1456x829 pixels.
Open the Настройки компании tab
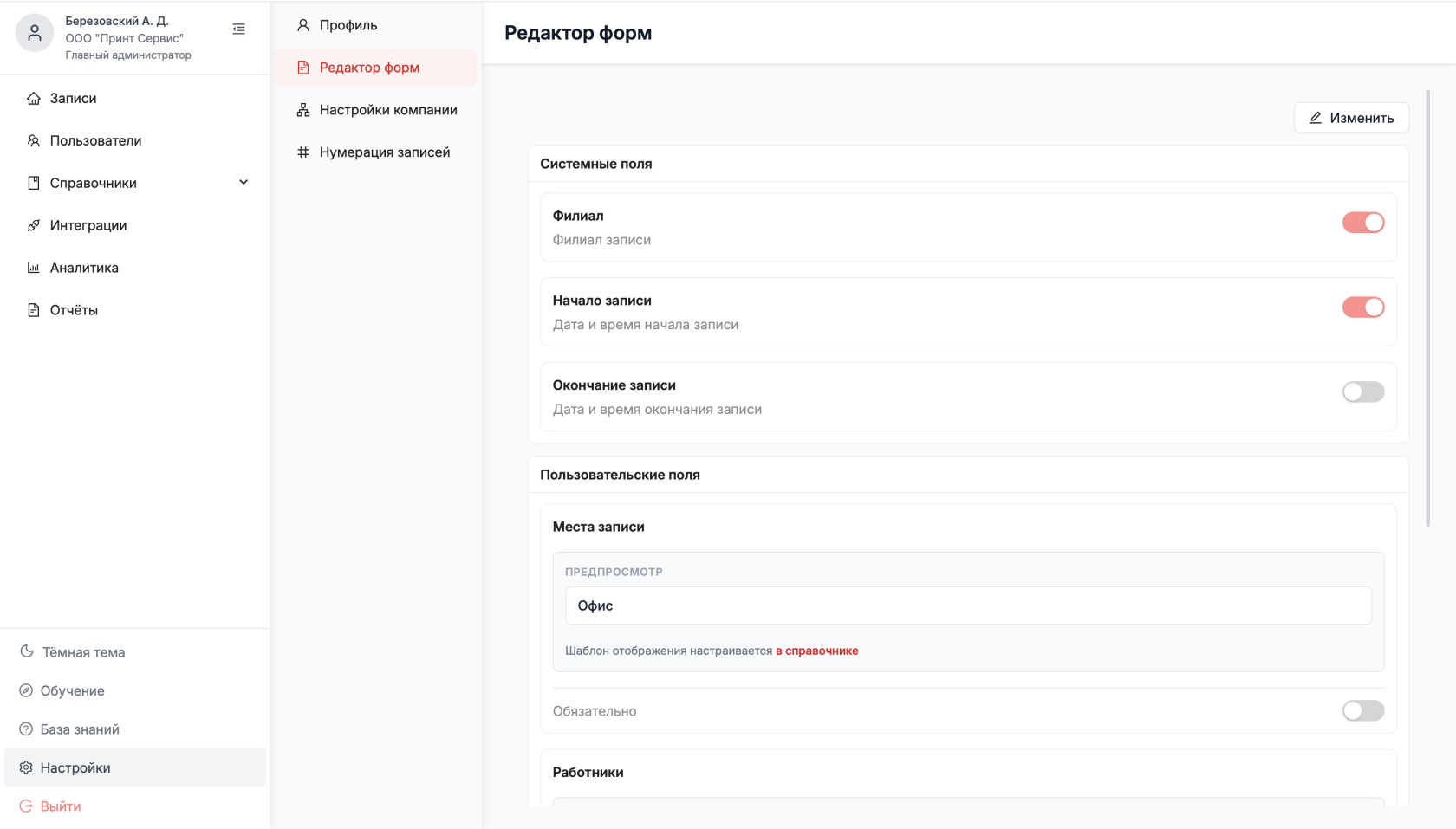(x=376, y=110)
